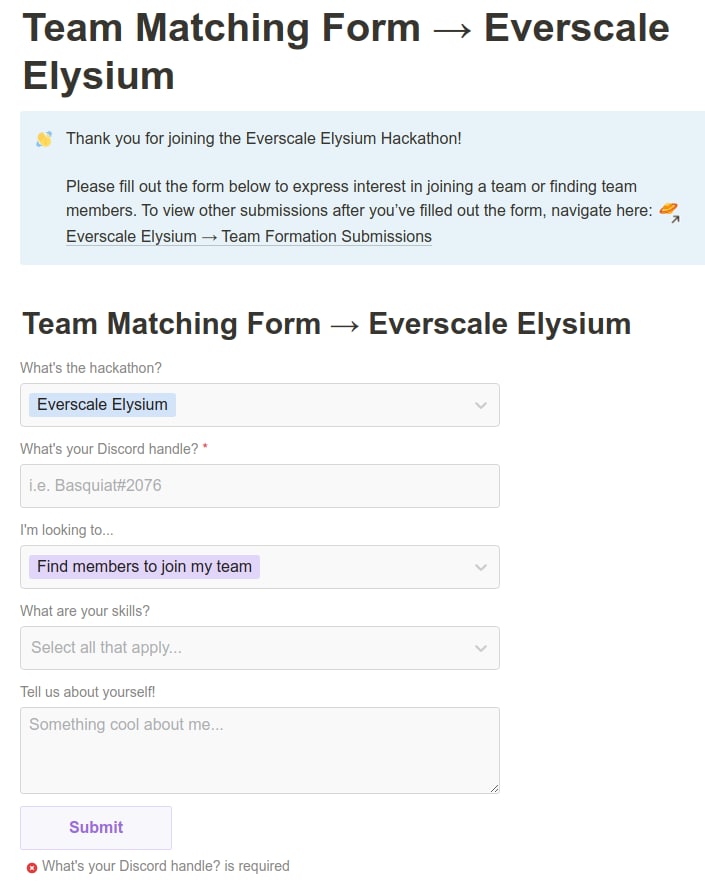Image resolution: width=705 pixels, height=892 pixels.
Task: Open the skills dropdown chevron
Action: coord(481,648)
